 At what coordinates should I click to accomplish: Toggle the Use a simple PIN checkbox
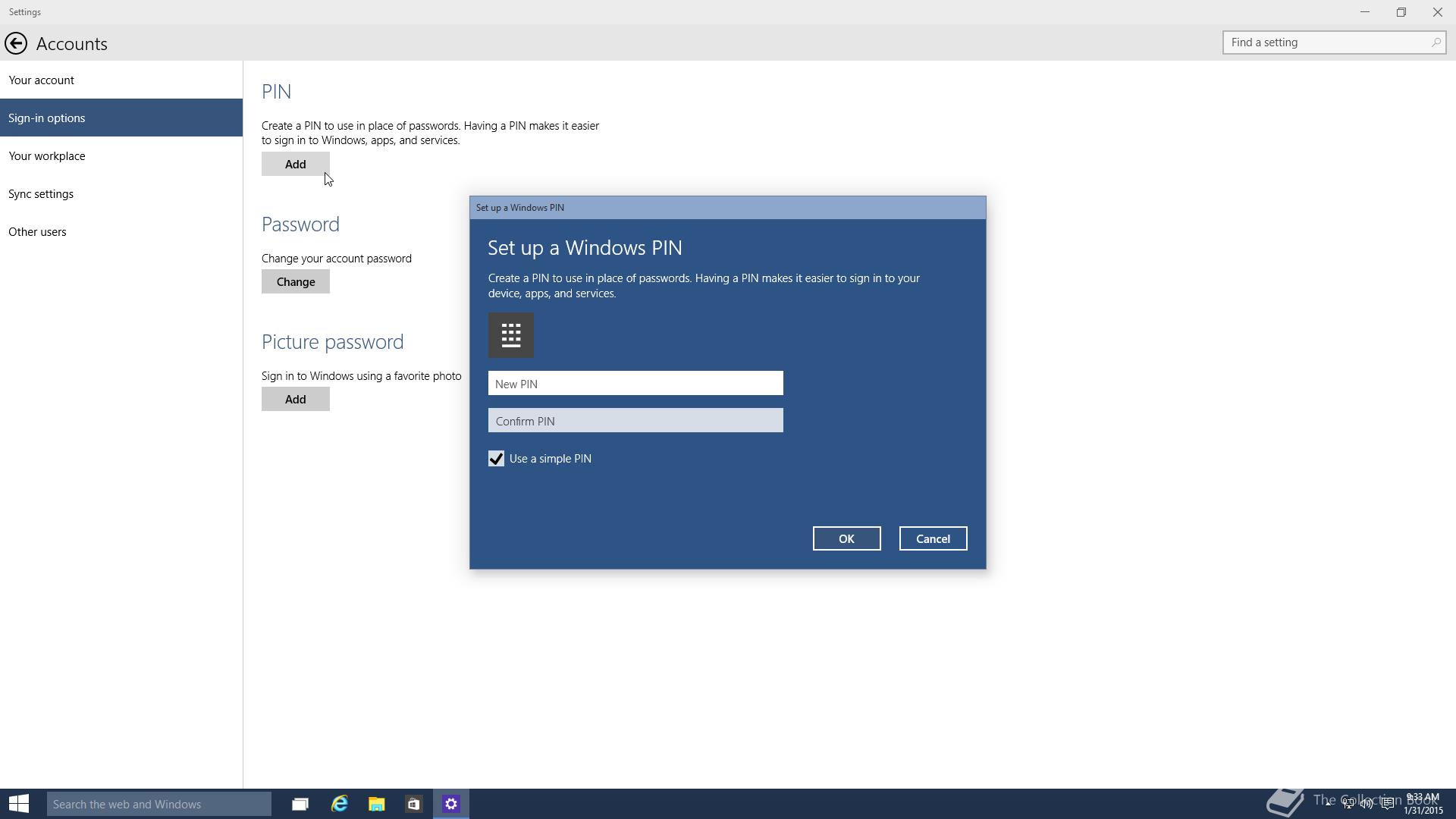496,459
